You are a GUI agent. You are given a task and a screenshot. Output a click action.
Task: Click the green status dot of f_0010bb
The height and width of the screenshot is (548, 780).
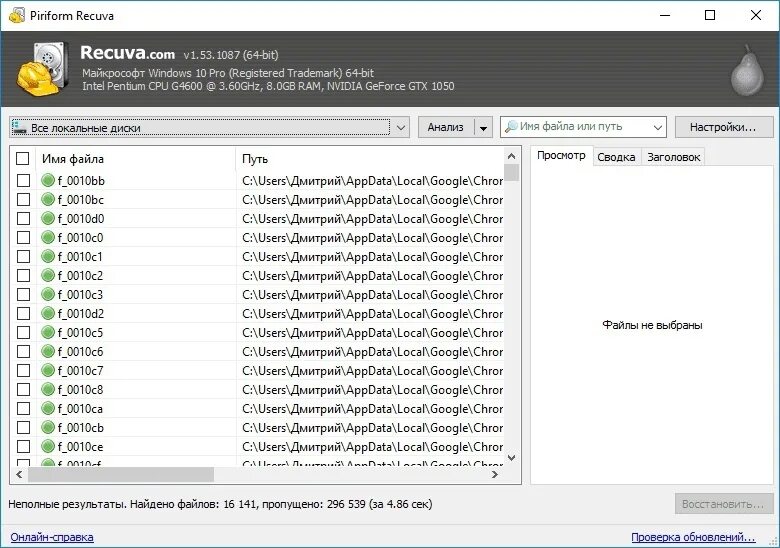click(48, 181)
